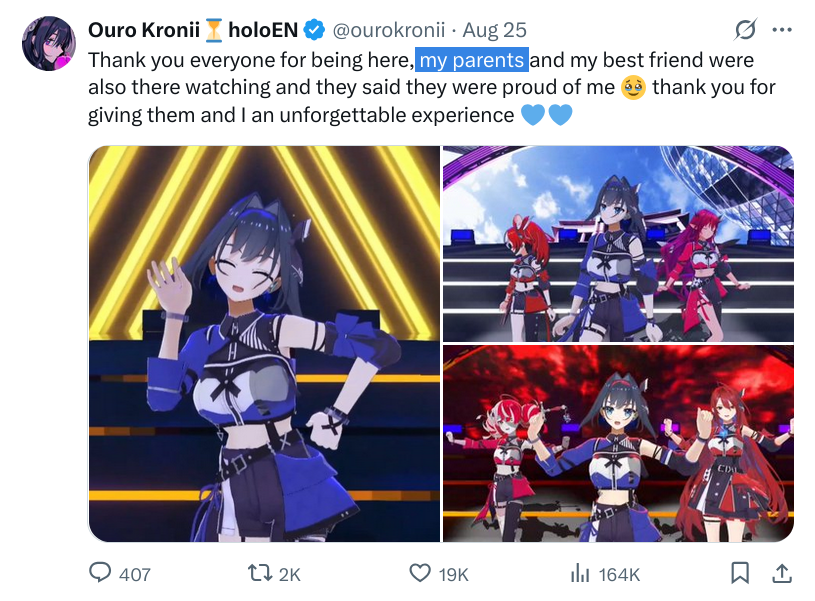This screenshot has height=601, width=815.
Task: Click the blue verified badge
Action: tap(314, 30)
